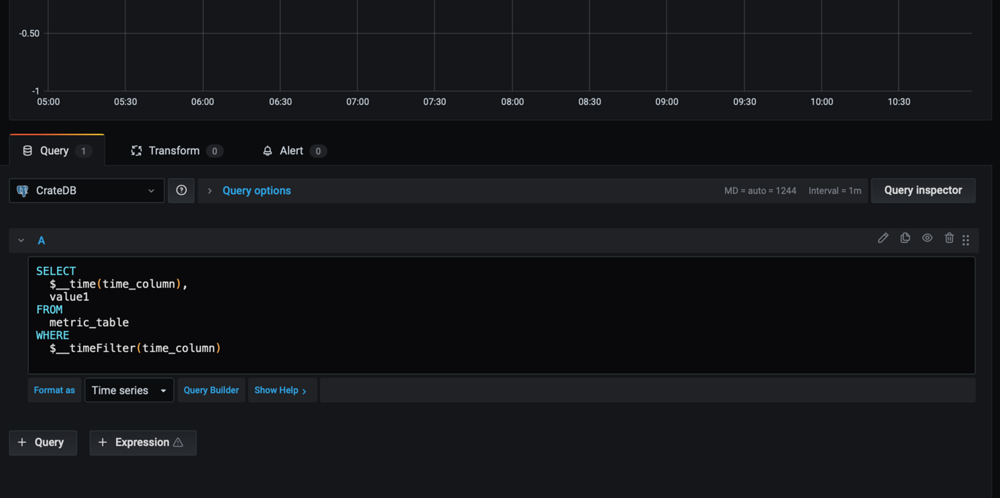
Task: Click the CrateDB data source logo
Action: tap(22, 191)
